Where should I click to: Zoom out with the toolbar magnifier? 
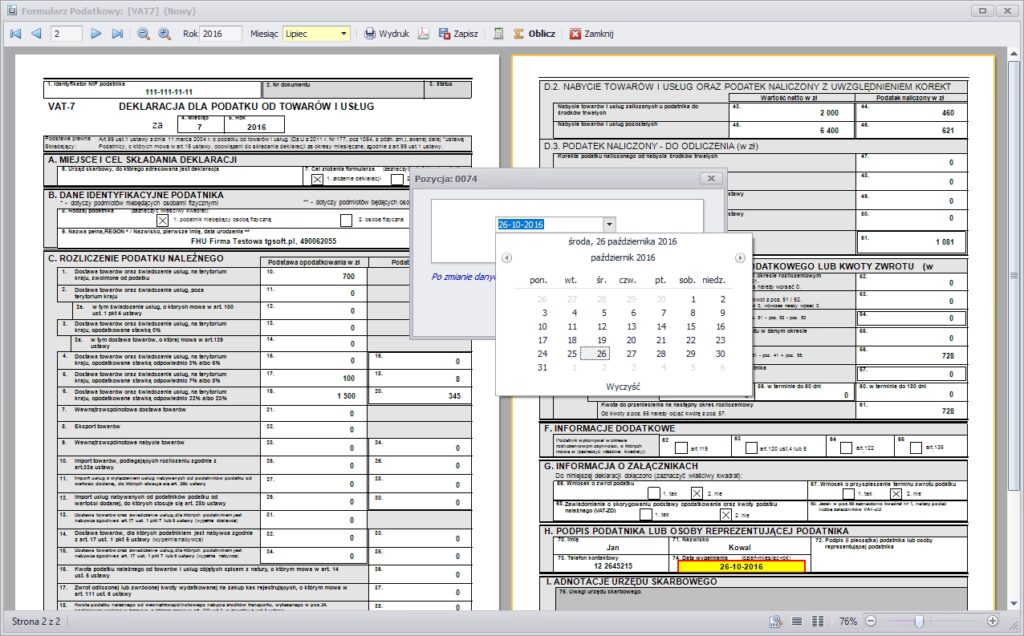pos(144,33)
